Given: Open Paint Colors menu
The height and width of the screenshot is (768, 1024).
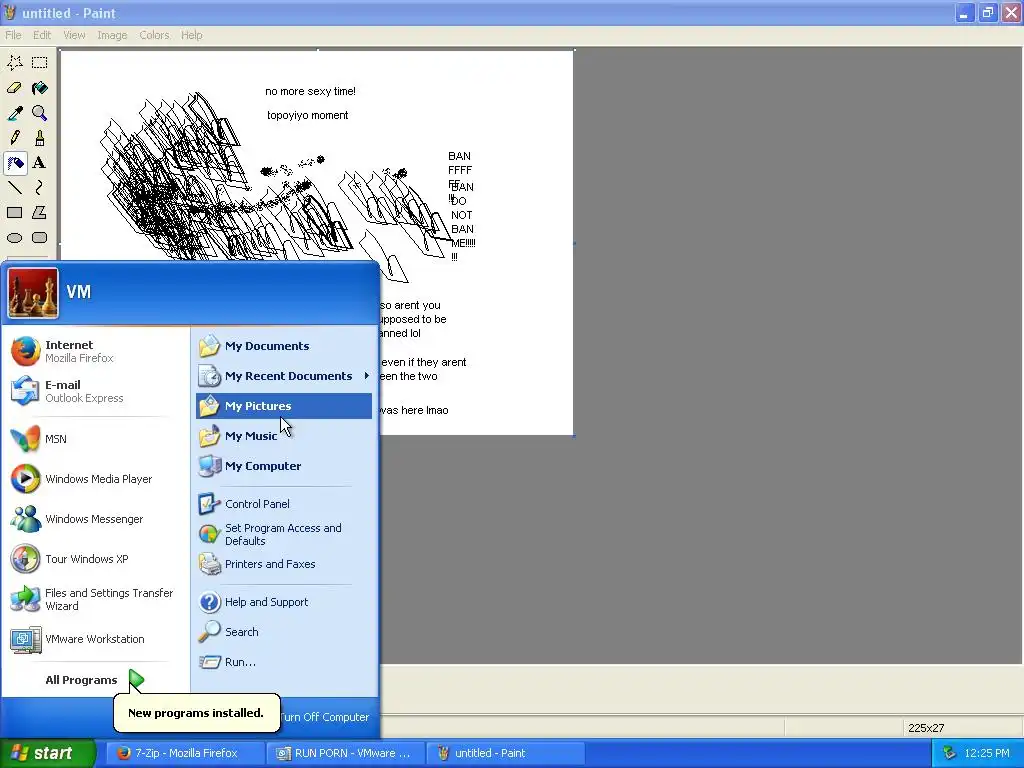Looking at the screenshot, I should click(154, 35).
